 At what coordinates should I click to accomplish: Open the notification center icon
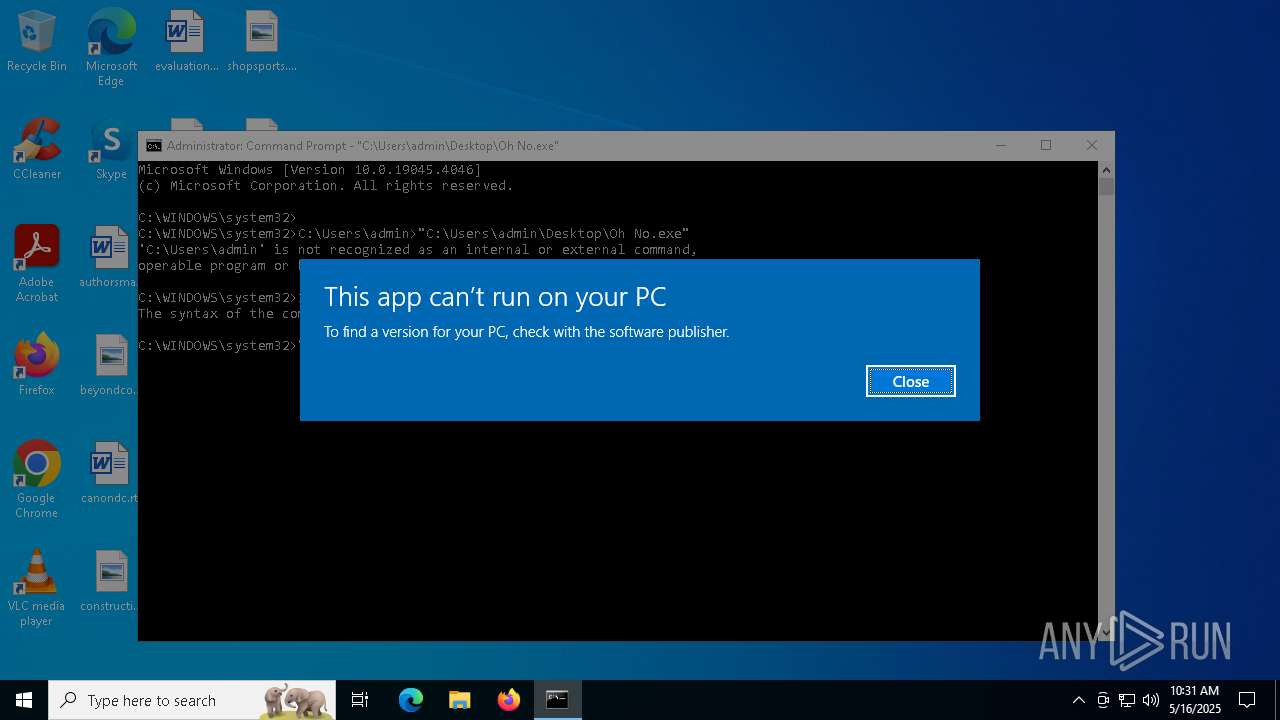pyautogui.click(x=1247, y=700)
